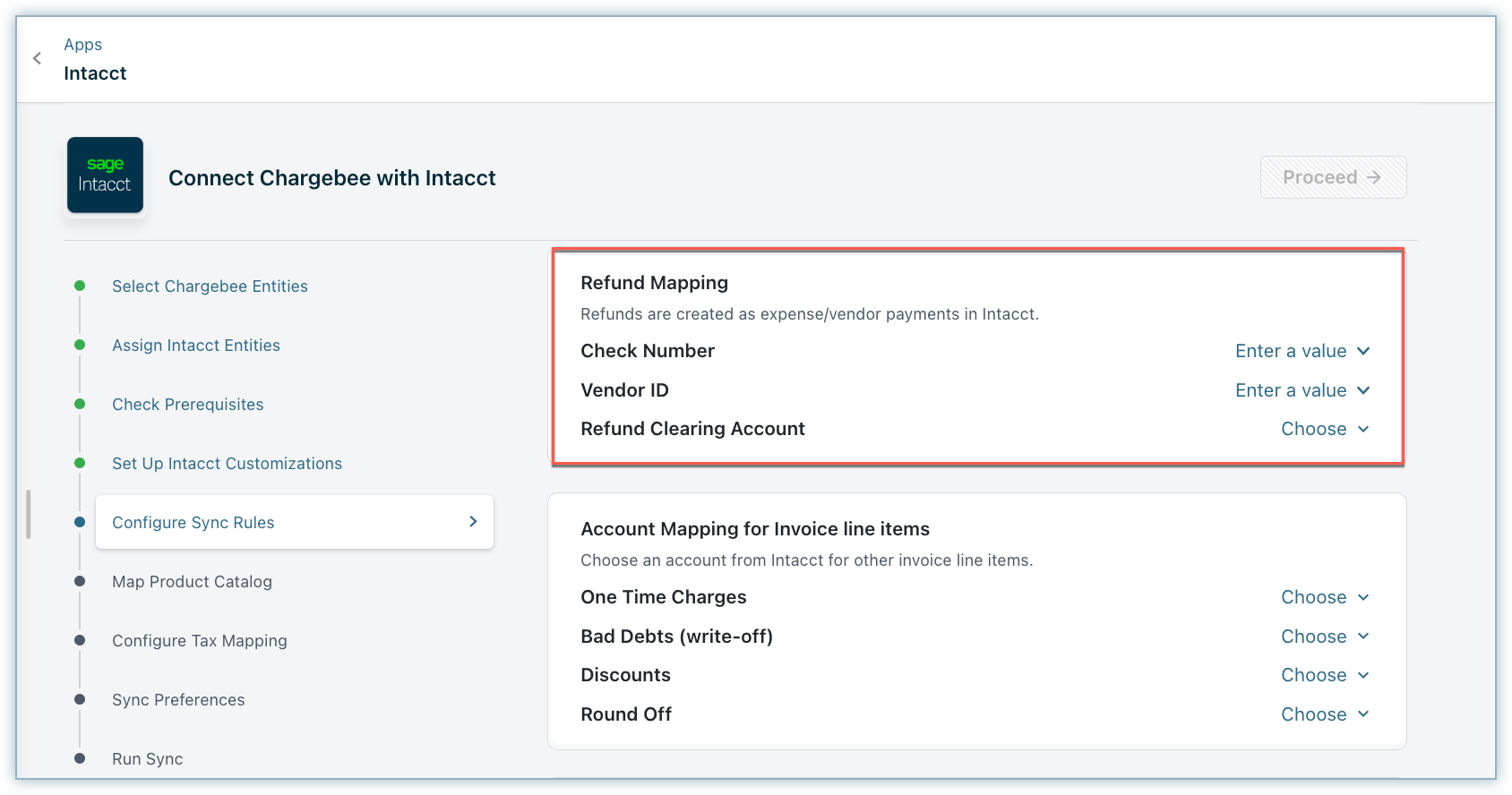Click the chevron arrow on Configure Sync Rules
Viewport: 1512px width, 795px height.
point(473,522)
